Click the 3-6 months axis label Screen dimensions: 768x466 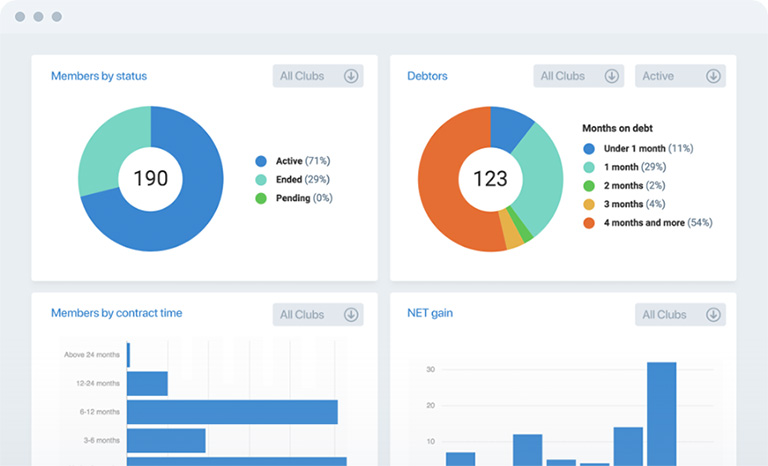(101, 441)
